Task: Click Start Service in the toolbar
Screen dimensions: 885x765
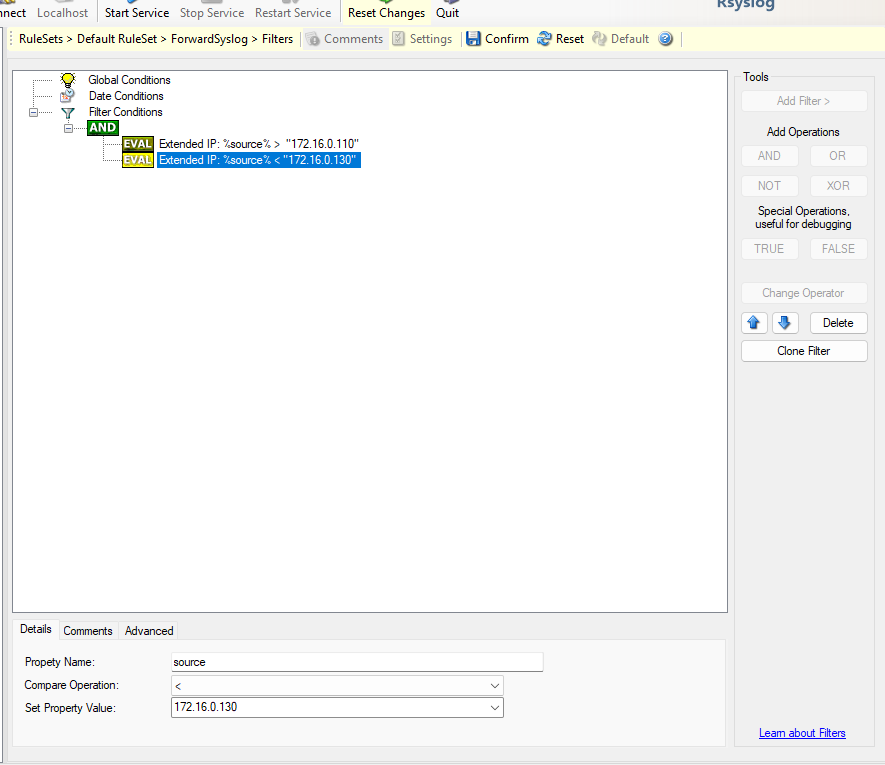Action: pyautogui.click(x=137, y=12)
